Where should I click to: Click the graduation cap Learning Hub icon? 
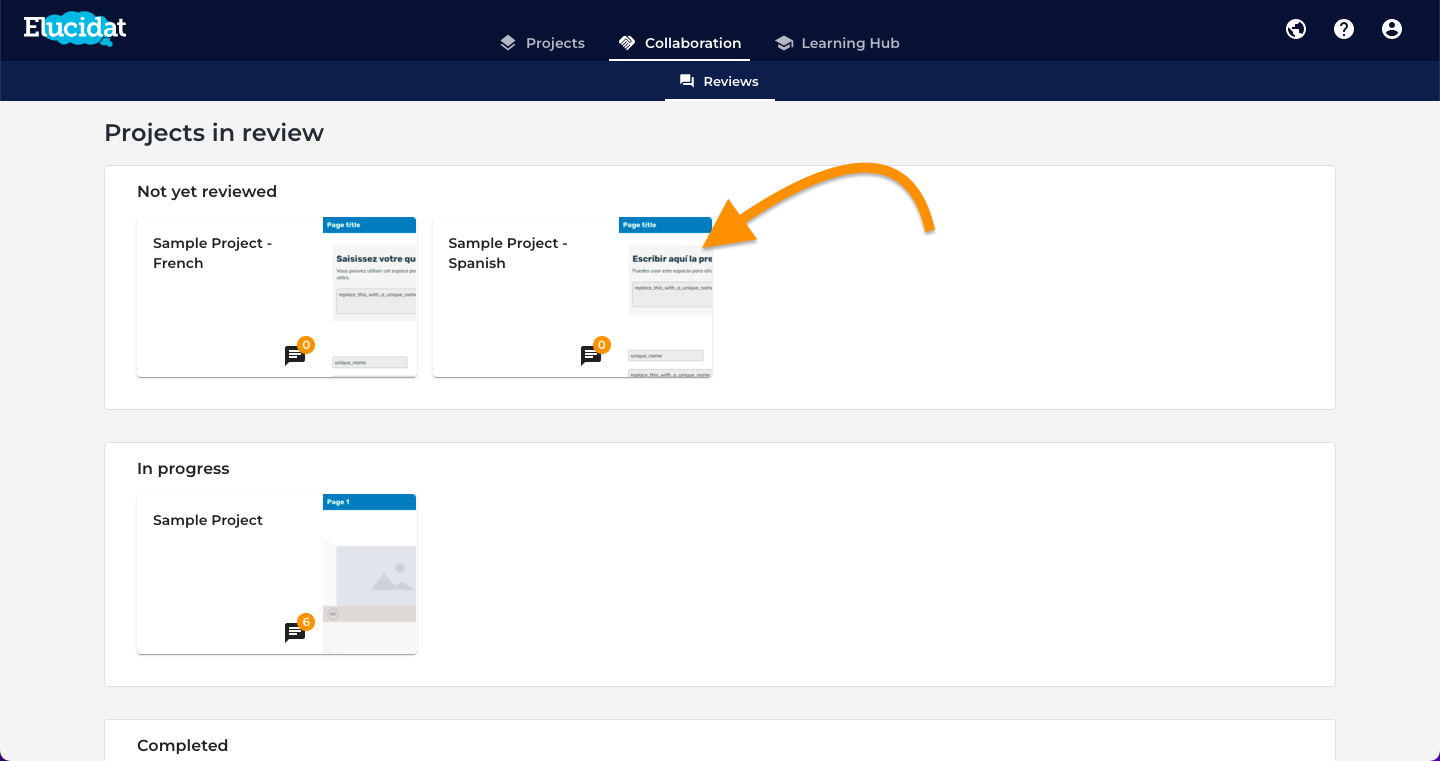pos(784,43)
